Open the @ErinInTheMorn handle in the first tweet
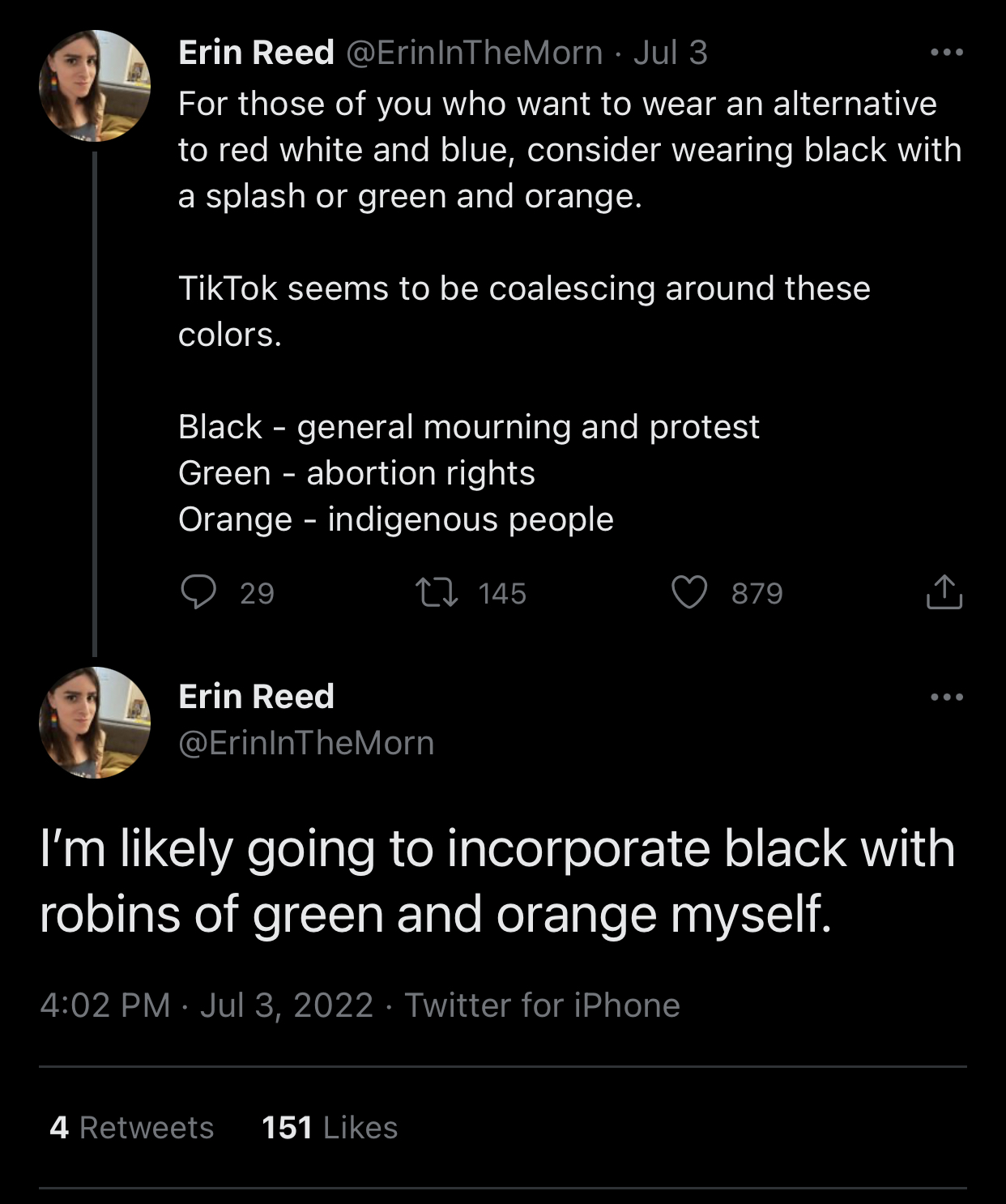This screenshot has width=1006, height=1204. (475, 53)
